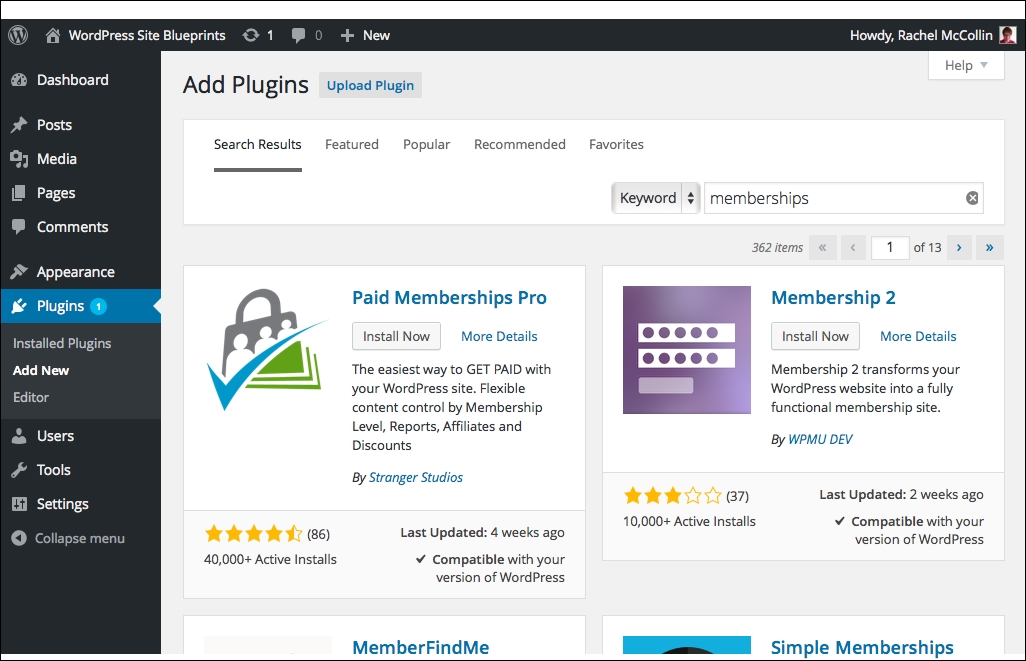
Task: Click the Pages icon in sidebar
Action: tap(19, 193)
